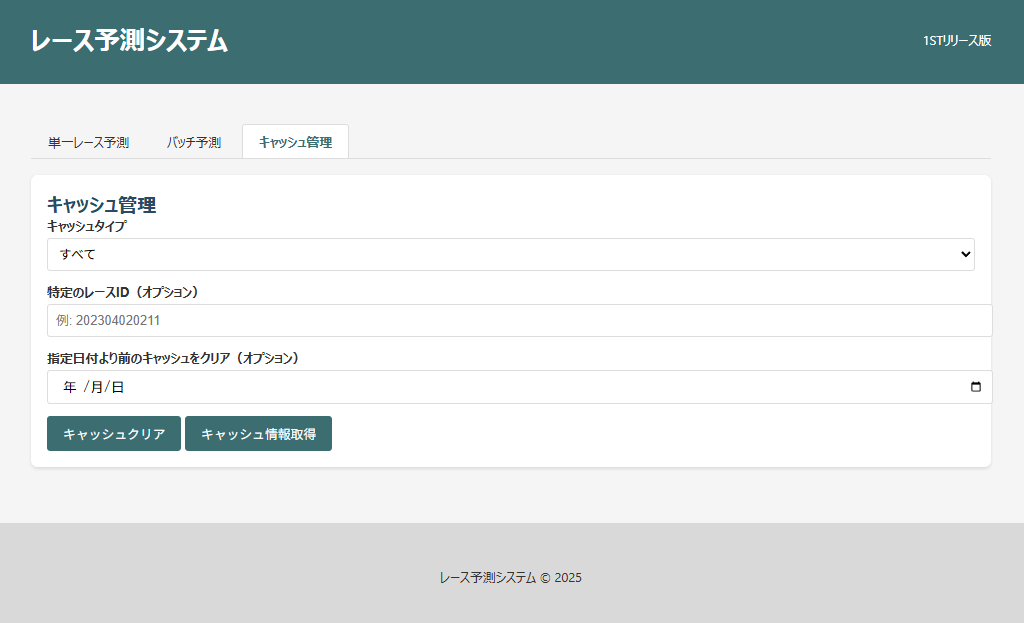Focus the race ID input with placeholder 202304020211
Viewport: 1024px width, 623px height.
pyautogui.click(x=519, y=321)
